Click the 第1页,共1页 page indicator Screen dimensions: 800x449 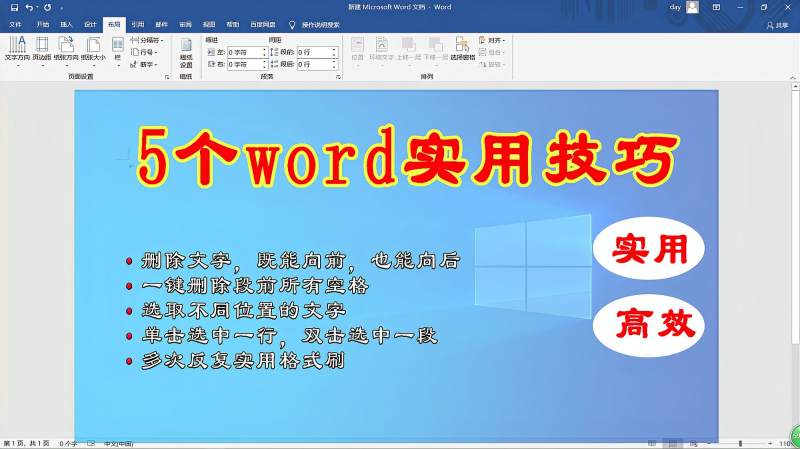(26, 444)
